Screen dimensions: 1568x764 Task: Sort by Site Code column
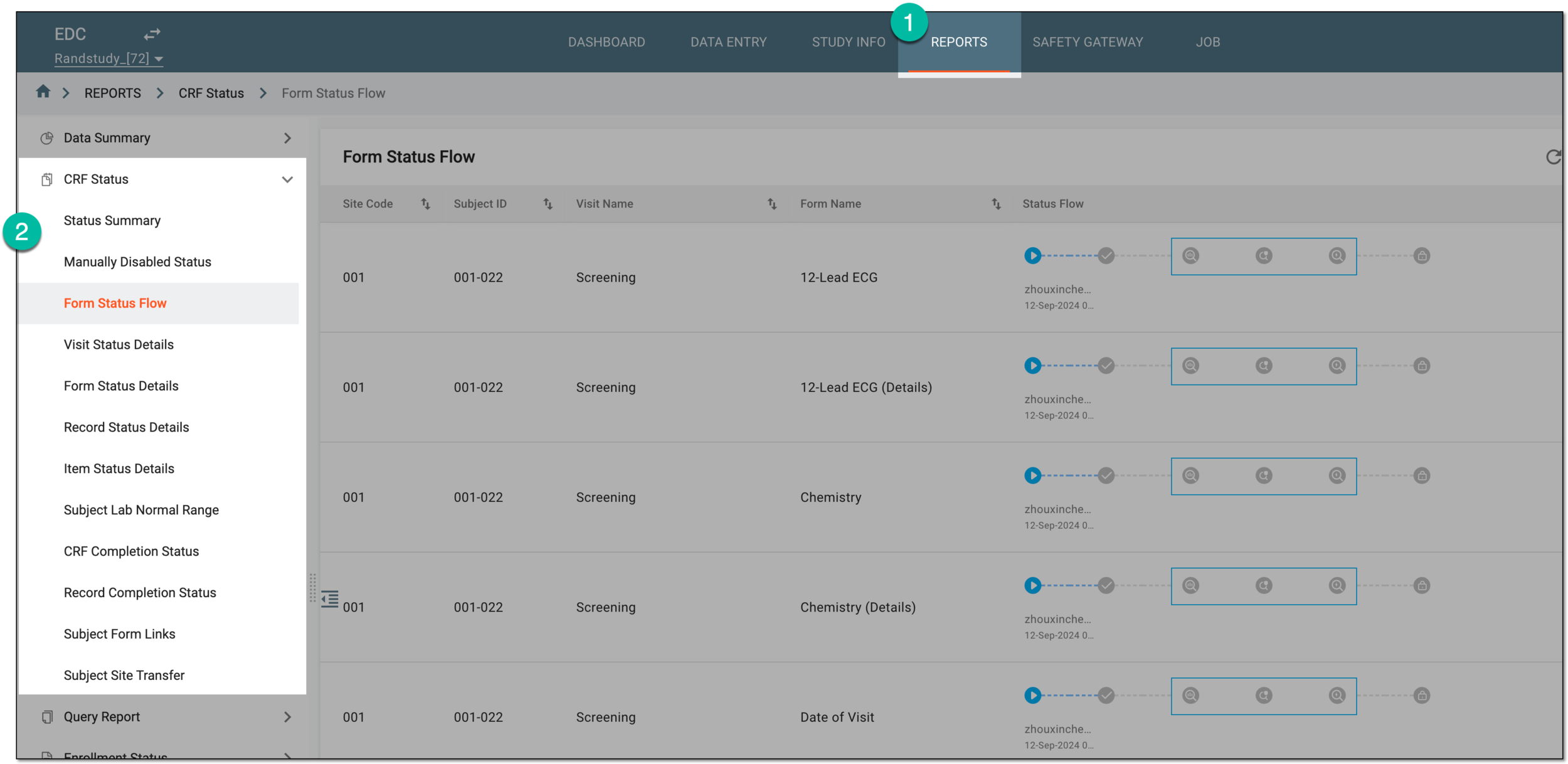425,204
